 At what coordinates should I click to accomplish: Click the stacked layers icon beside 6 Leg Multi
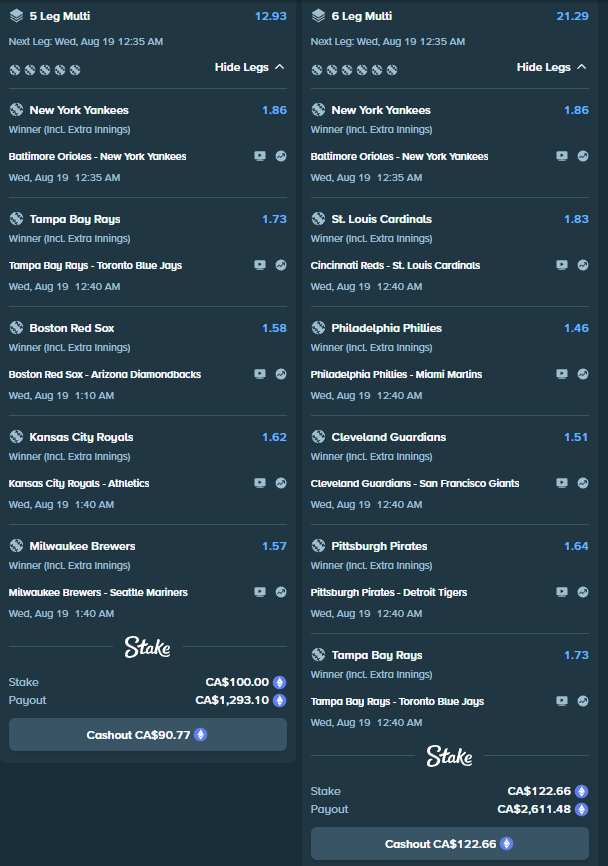tap(319, 16)
